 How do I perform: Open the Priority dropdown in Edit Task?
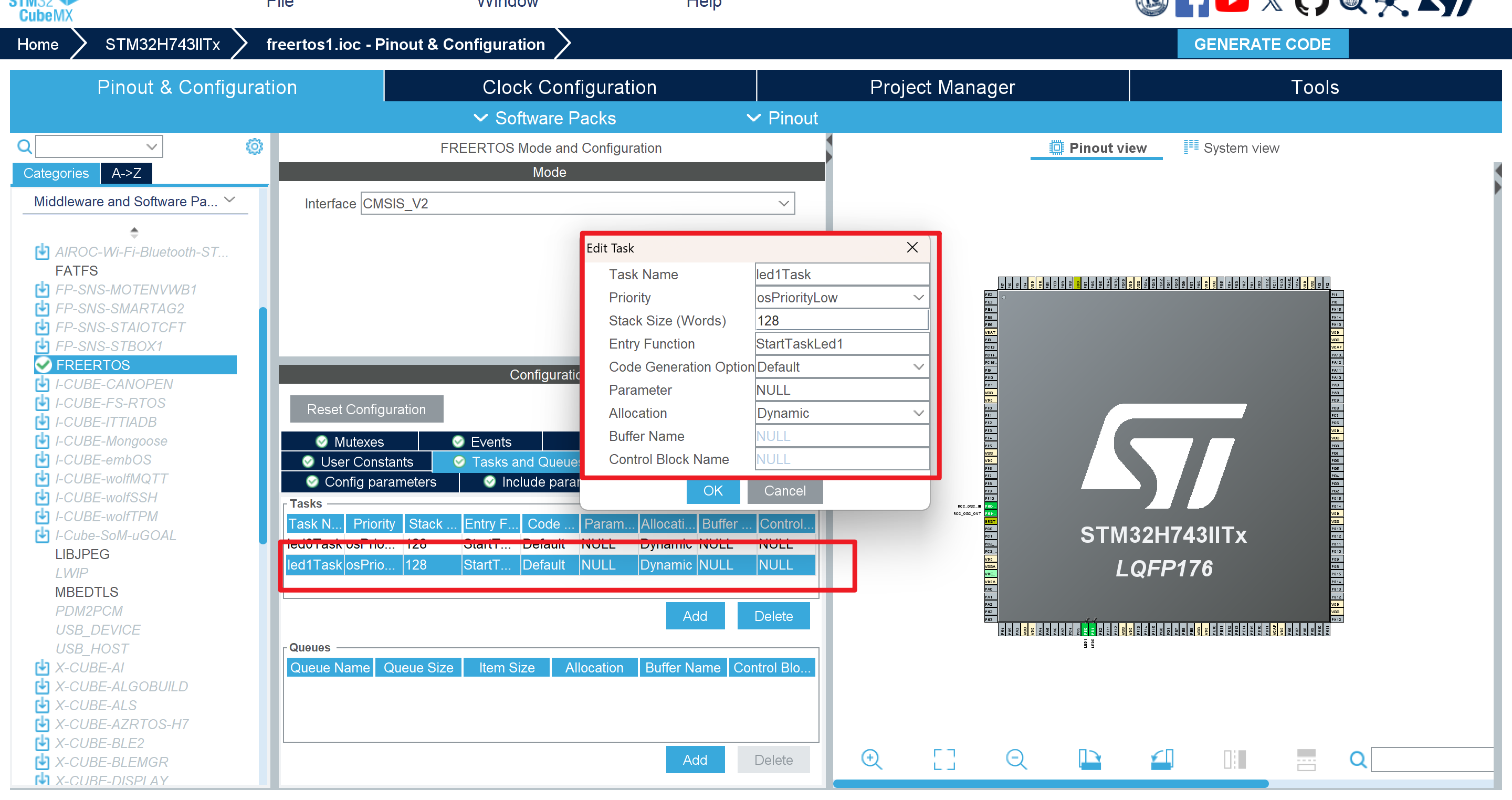918,298
